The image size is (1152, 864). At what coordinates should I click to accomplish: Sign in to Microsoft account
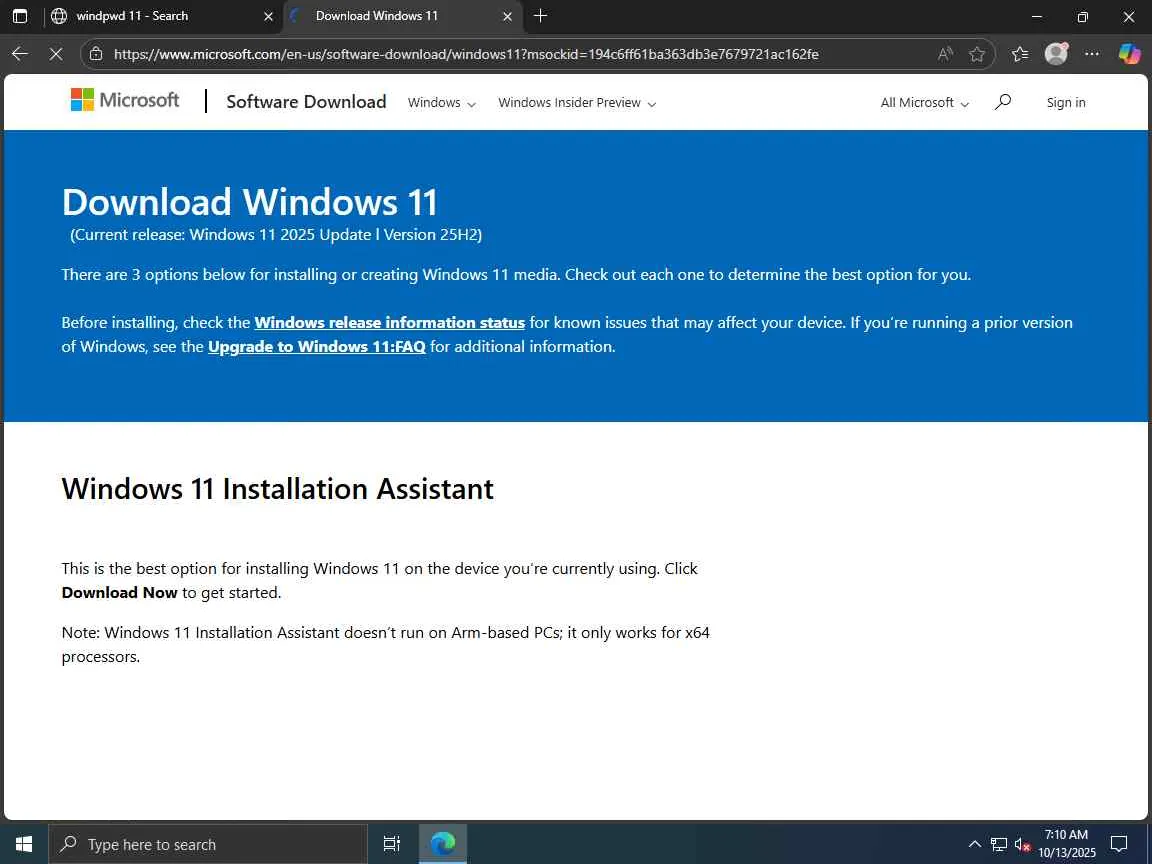coord(1065,103)
